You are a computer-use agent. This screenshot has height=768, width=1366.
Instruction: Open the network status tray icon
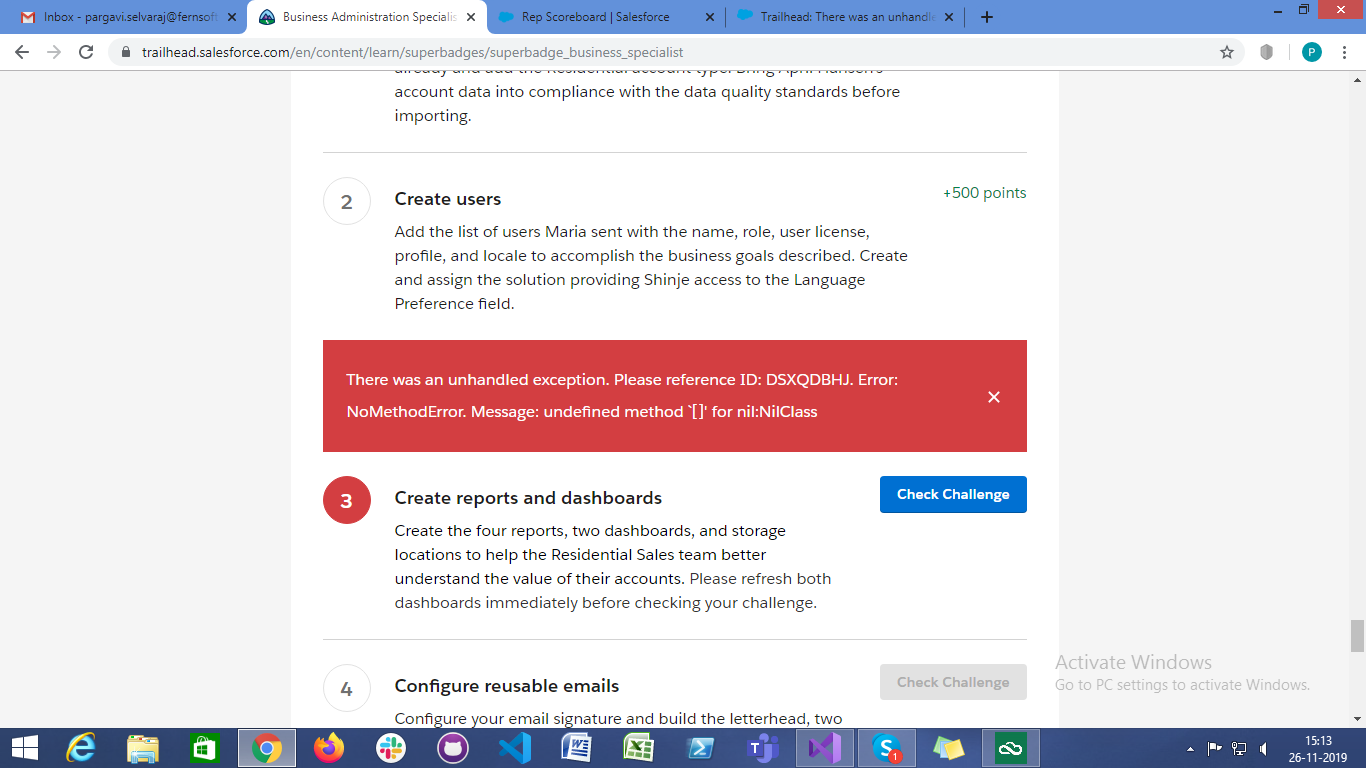pyautogui.click(x=1239, y=748)
